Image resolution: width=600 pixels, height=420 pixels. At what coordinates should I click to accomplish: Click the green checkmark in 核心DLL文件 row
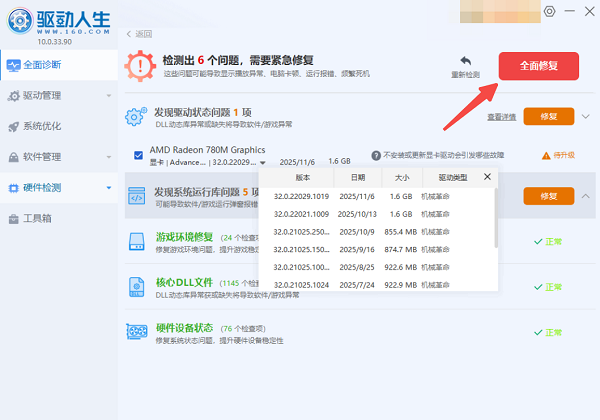tap(538, 287)
